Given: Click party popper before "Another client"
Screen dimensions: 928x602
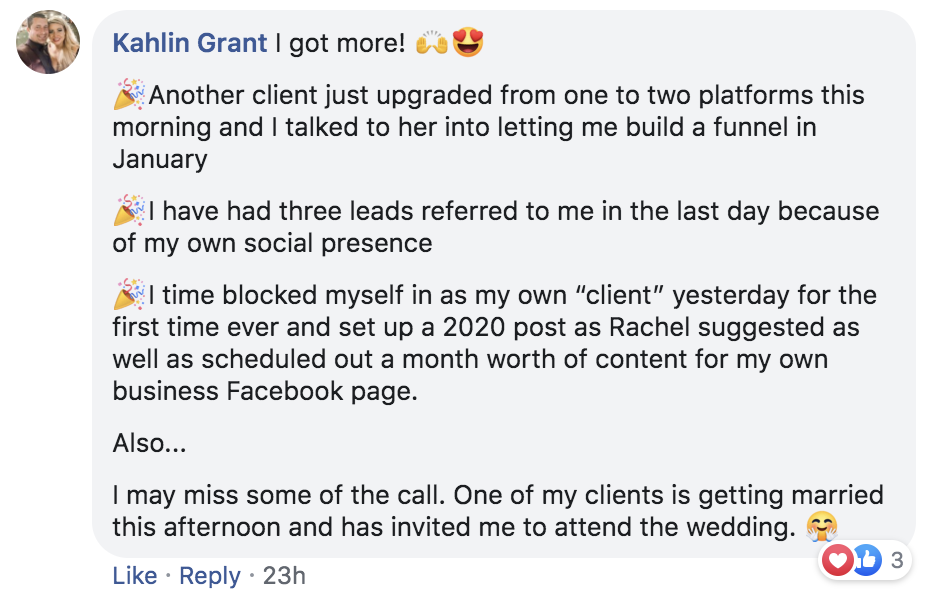Looking at the screenshot, I should 129,96.
